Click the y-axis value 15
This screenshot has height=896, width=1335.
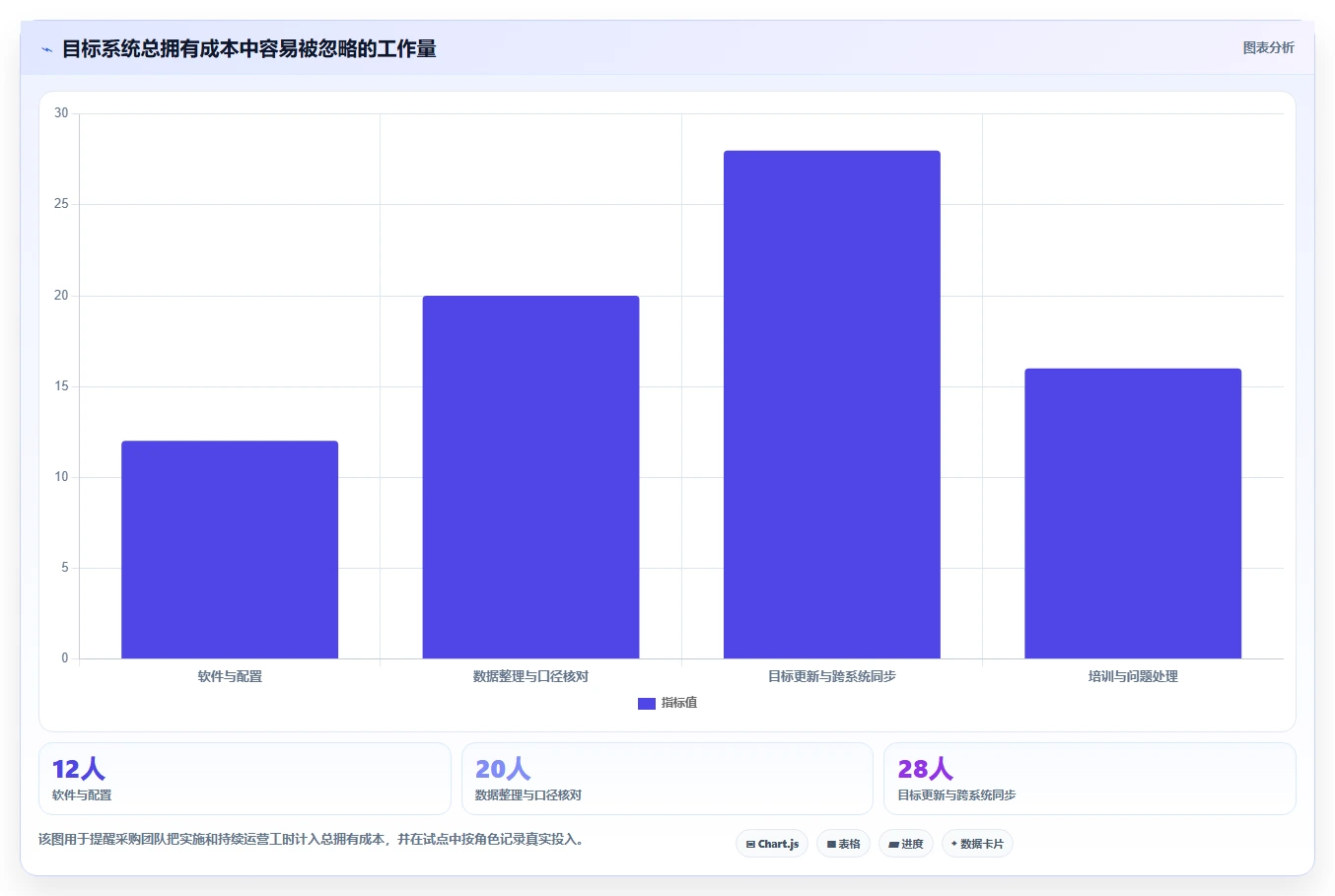(x=61, y=386)
